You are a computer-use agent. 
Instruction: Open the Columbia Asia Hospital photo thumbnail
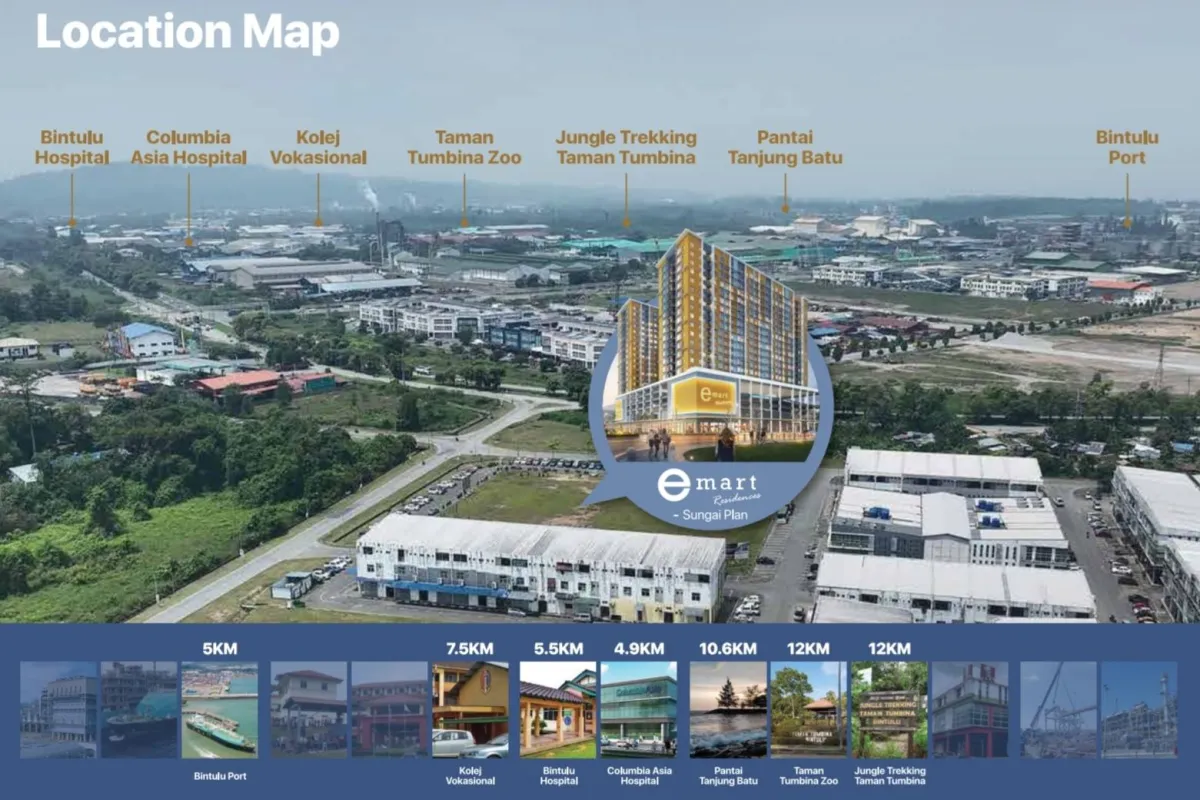coord(639,709)
